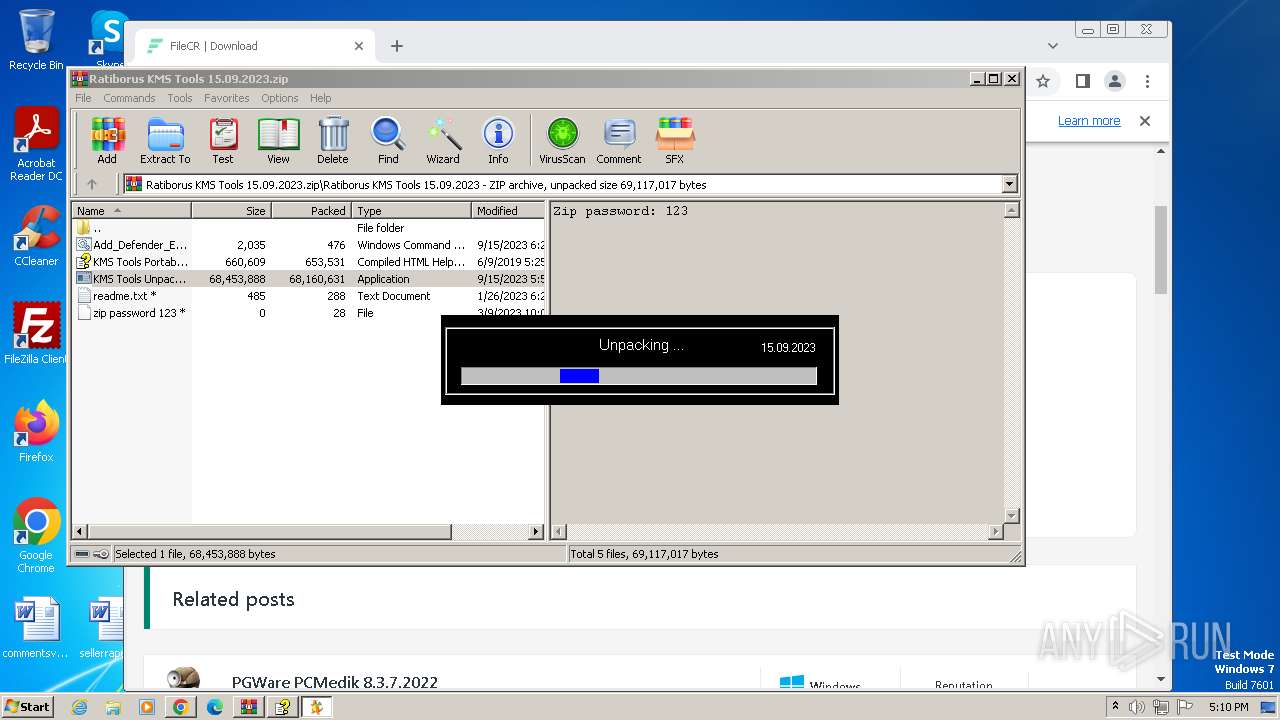Sort the list by Type column
The height and width of the screenshot is (720, 1280).
click(411, 211)
